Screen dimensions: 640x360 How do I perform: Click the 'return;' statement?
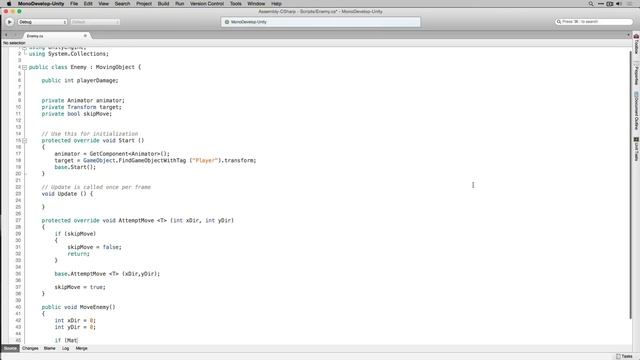[78, 253]
